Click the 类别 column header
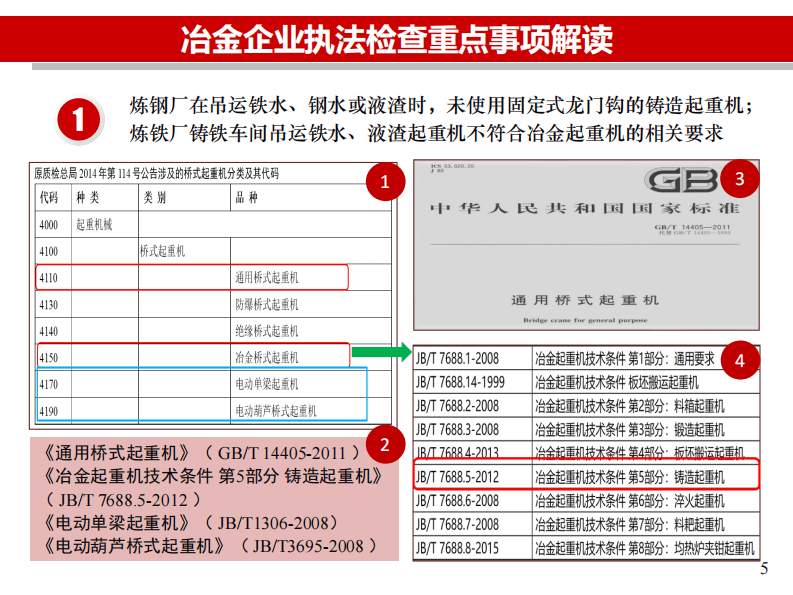 155,197
